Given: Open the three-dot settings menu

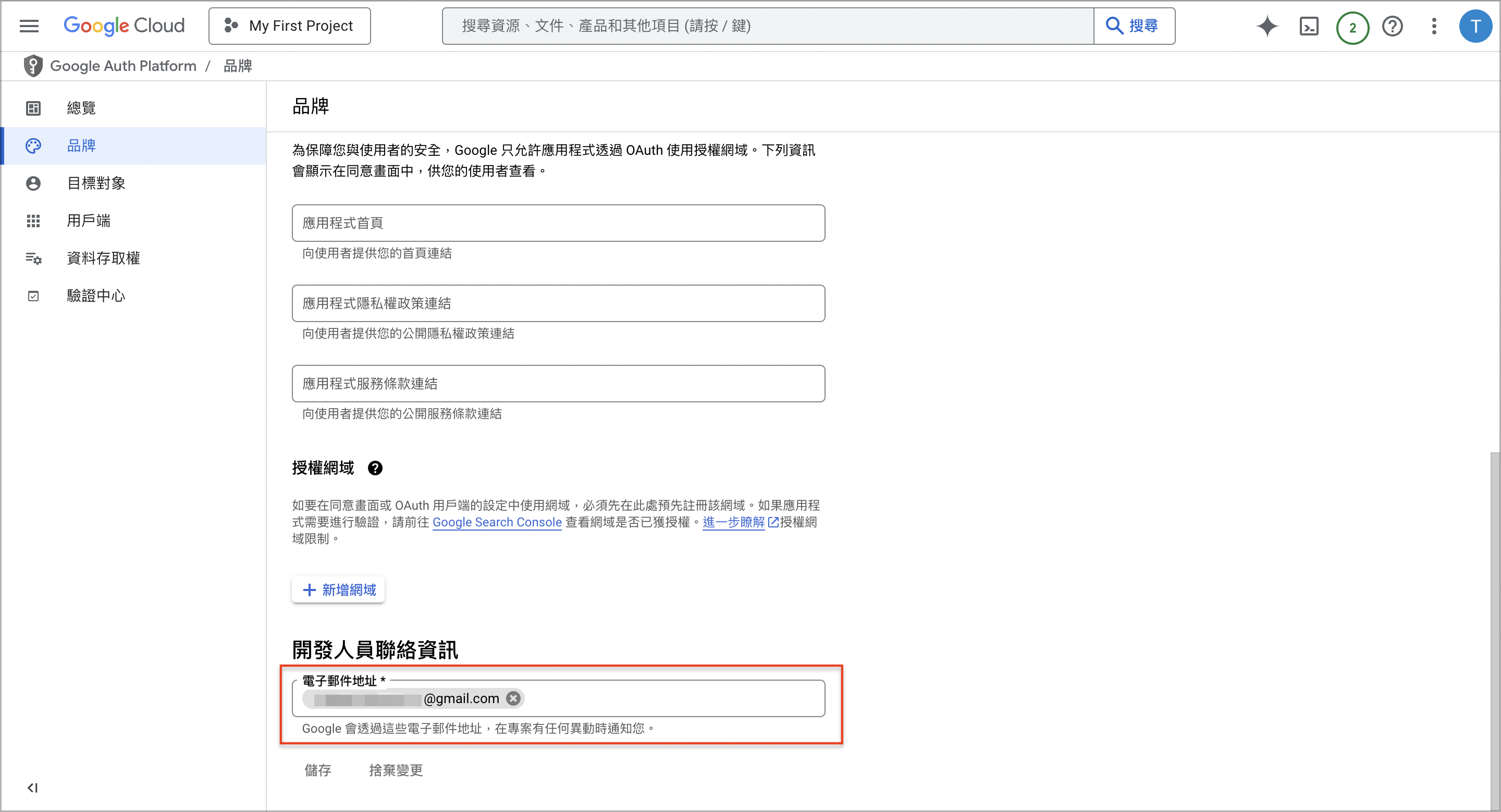Looking at the screenshot, I should pyautogui.click(x=1434, y=26).
